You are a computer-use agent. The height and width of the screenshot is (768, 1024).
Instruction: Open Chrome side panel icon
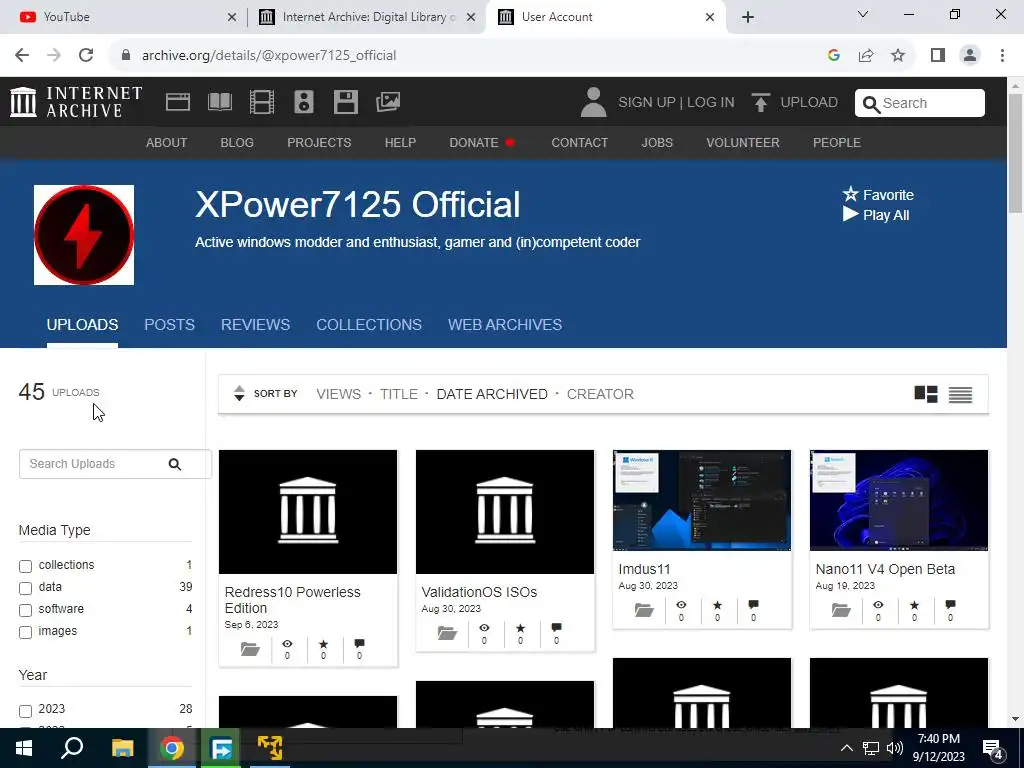(x=938, y=56)
